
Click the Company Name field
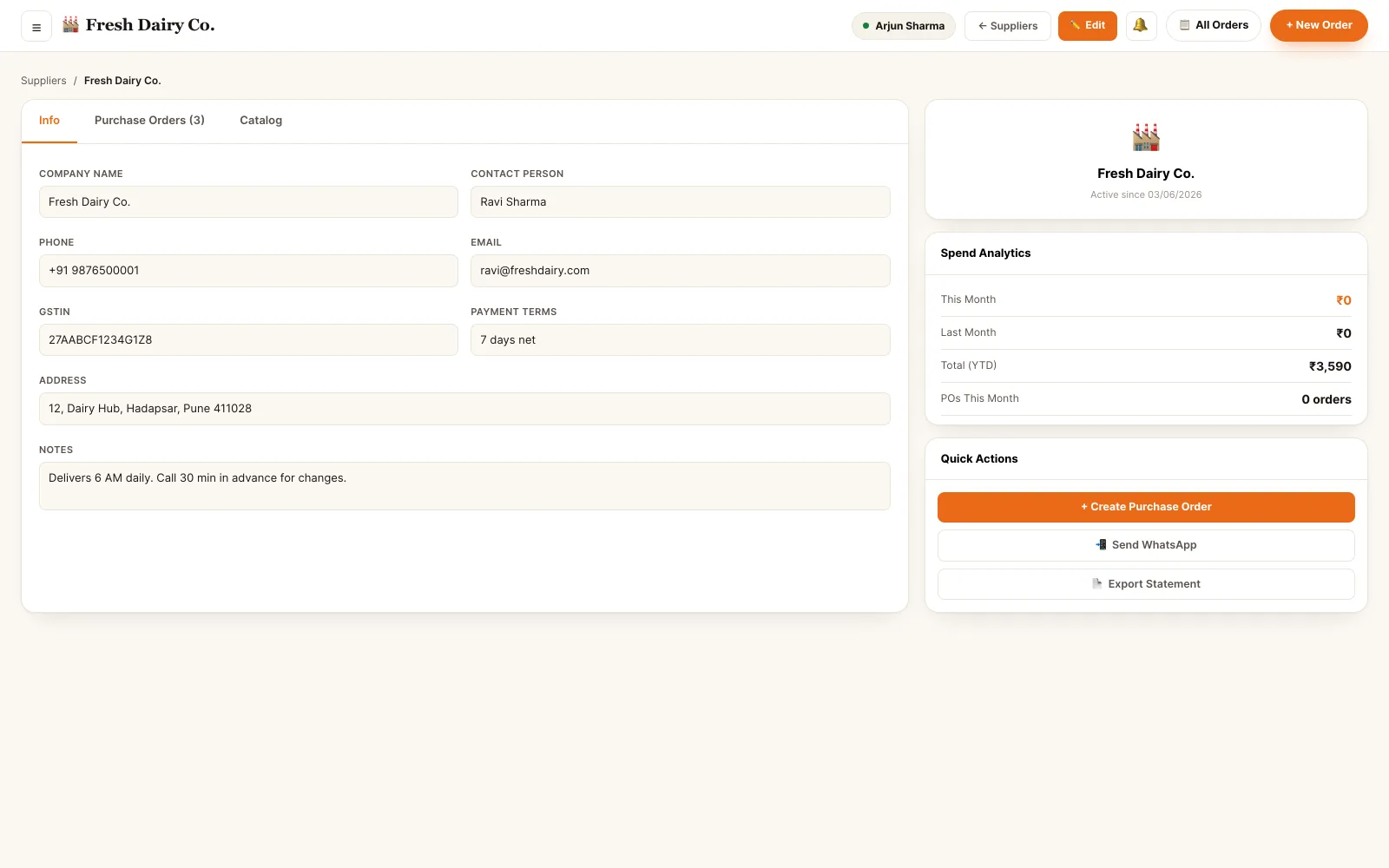pyautogui.click(x=248, y=202)
